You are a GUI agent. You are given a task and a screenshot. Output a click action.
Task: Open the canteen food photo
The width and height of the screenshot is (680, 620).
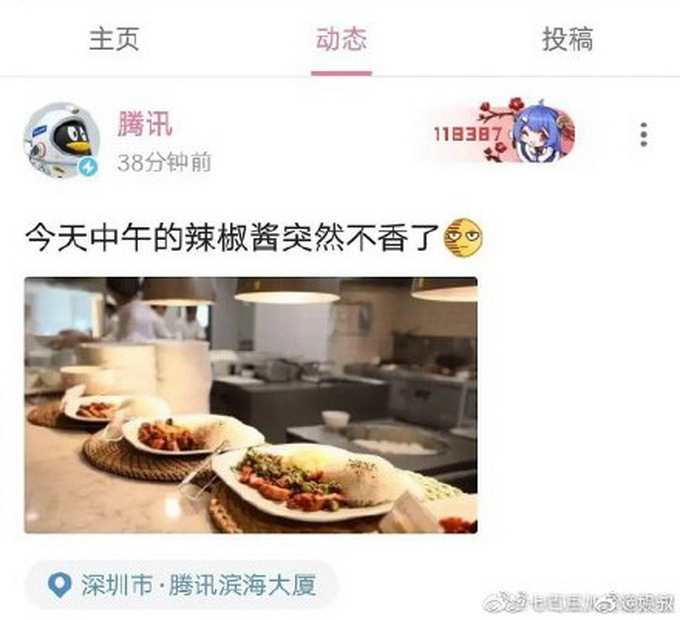[251, 405]
